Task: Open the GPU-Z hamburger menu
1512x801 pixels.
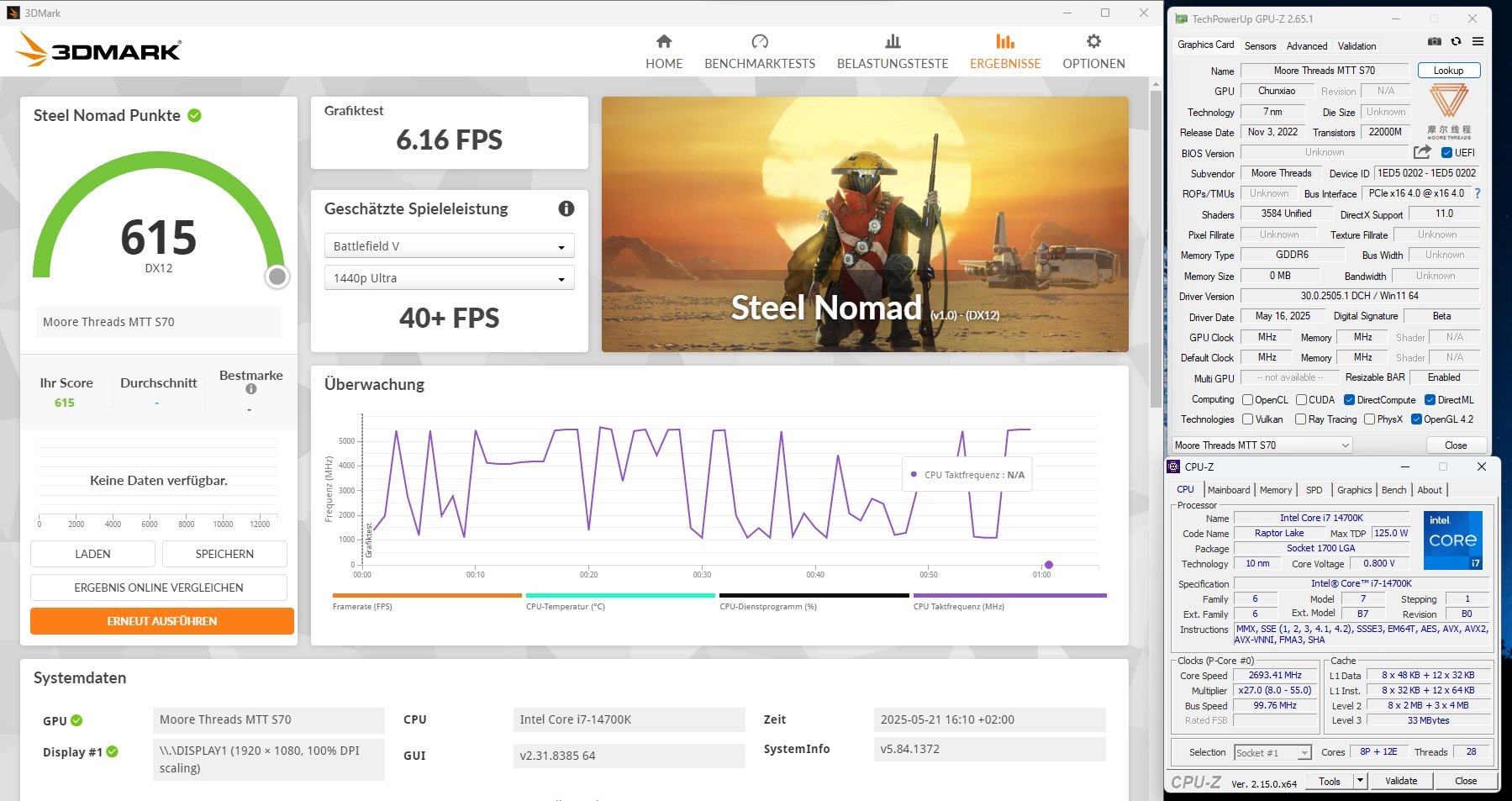Action: click(1478, 41)
